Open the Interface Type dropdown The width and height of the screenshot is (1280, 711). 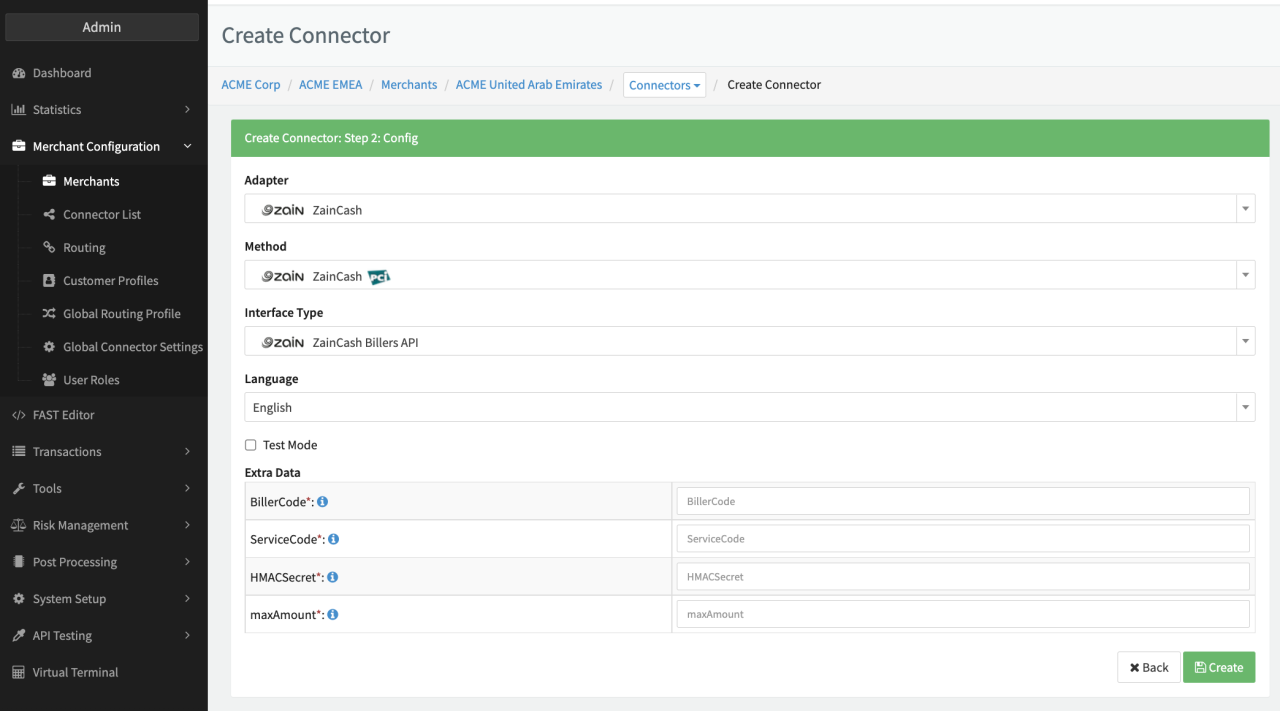749,342
